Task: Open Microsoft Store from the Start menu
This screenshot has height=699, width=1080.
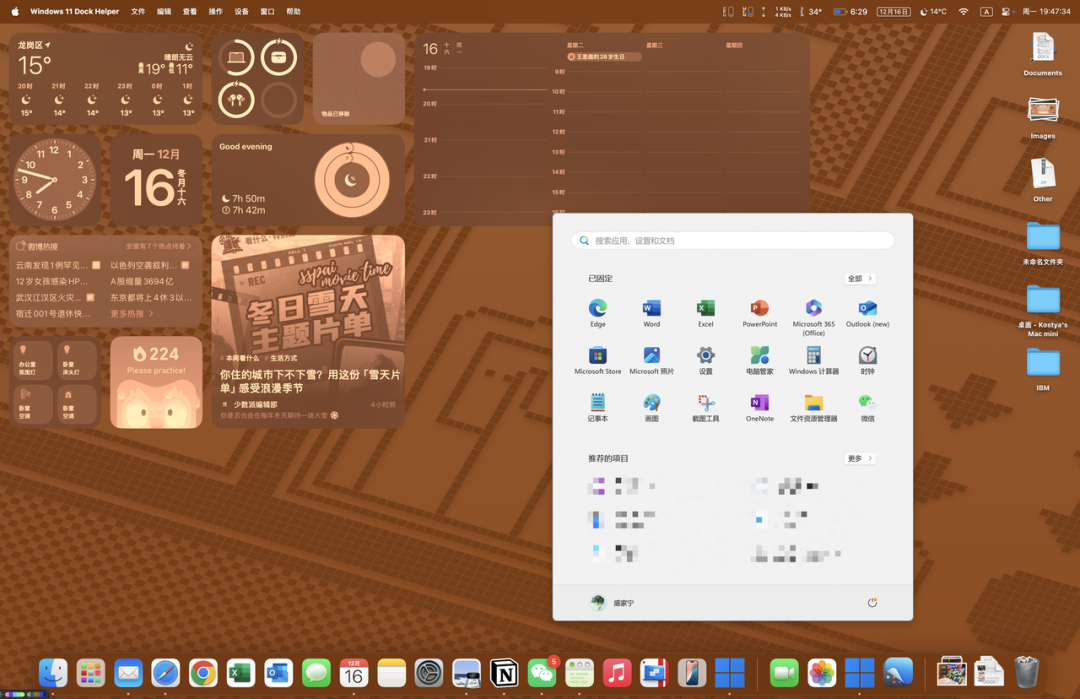Action: click(x=597, y=360)
